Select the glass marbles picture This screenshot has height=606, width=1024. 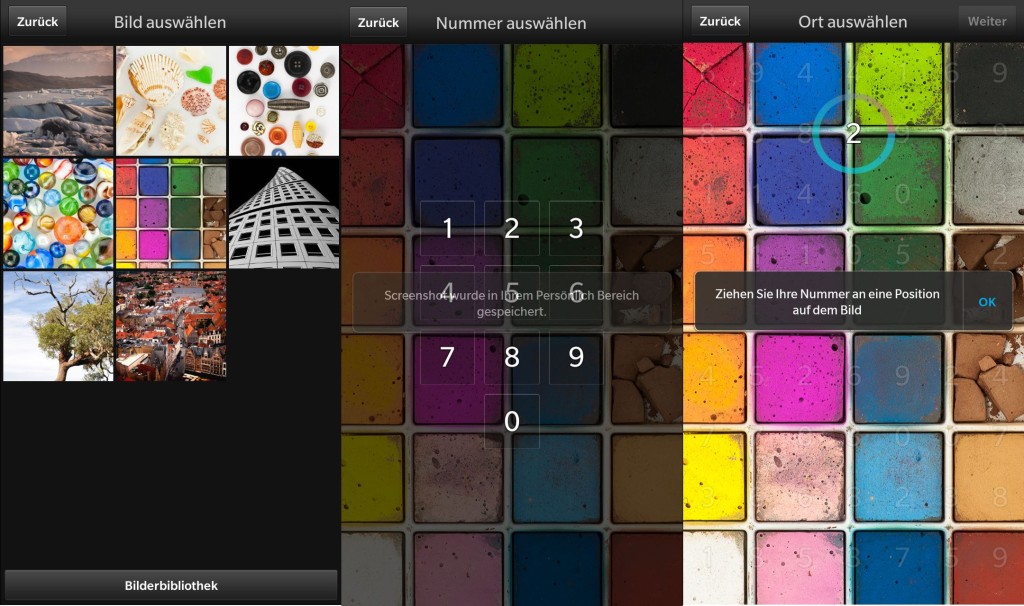coord(58,214)
